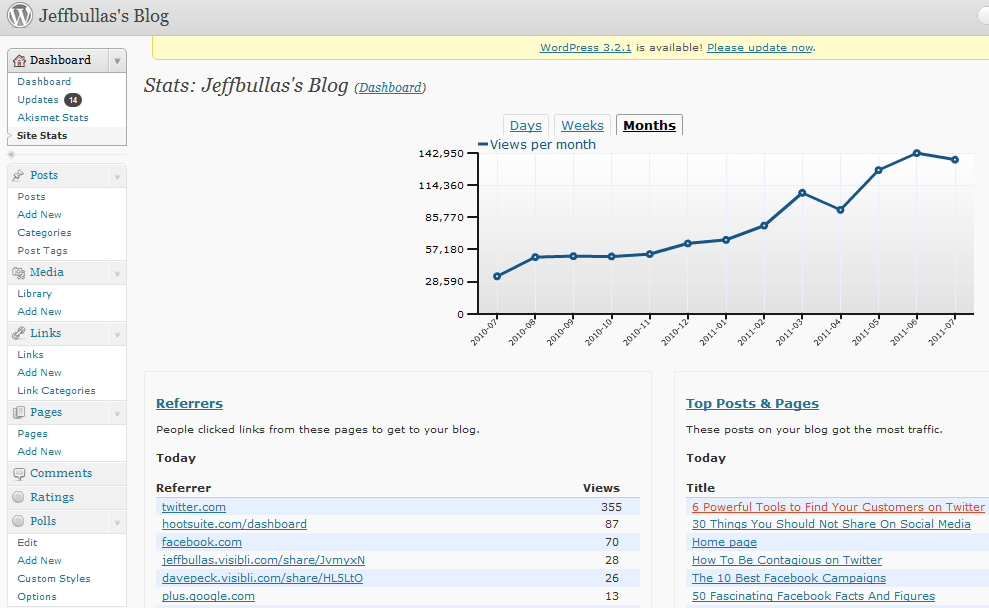Open hootsuite.com/dashboard referrer link

click(234, 524)
